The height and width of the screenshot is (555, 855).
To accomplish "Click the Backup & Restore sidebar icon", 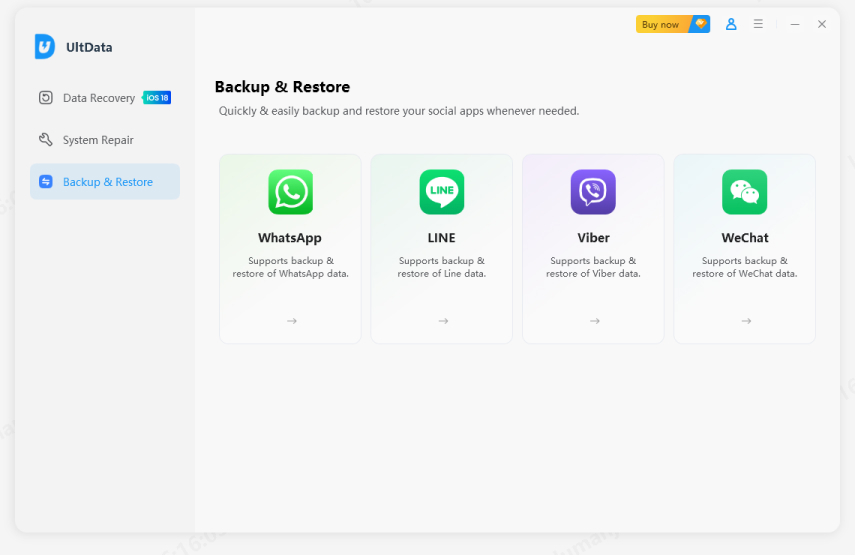I will 46,182.
